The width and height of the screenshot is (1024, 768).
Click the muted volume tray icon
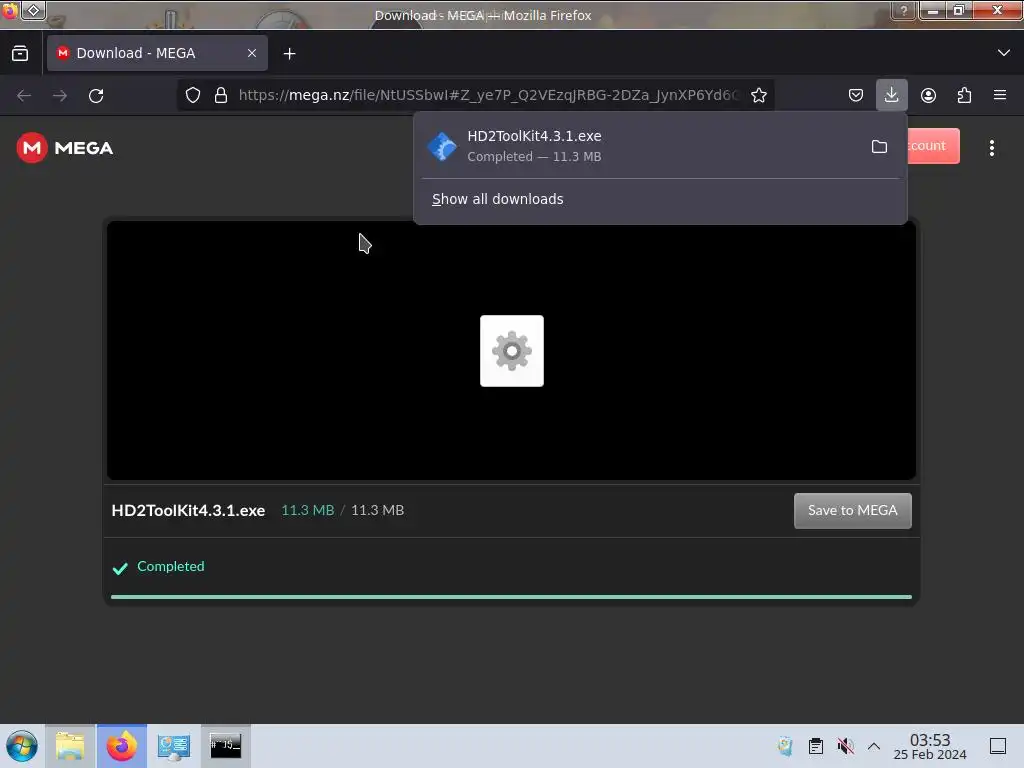click(x=845, y=746)
